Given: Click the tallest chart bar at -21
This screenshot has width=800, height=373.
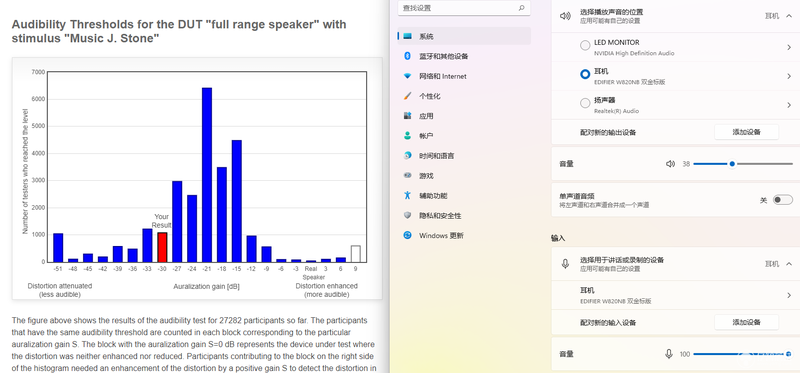Looking at the screenshot, I should tap(207, 175).
